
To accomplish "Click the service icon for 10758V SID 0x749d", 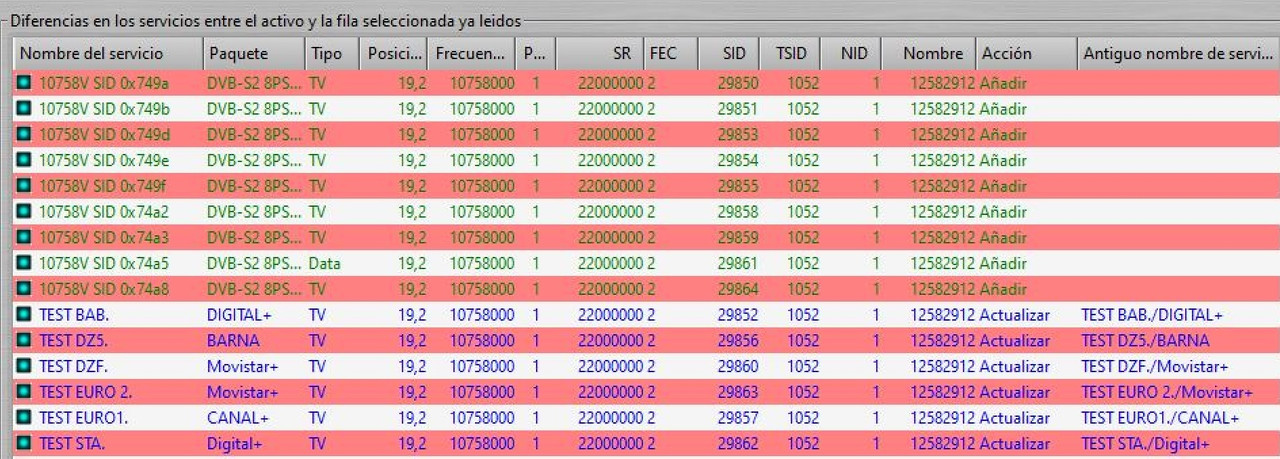I will click(24, 135).
